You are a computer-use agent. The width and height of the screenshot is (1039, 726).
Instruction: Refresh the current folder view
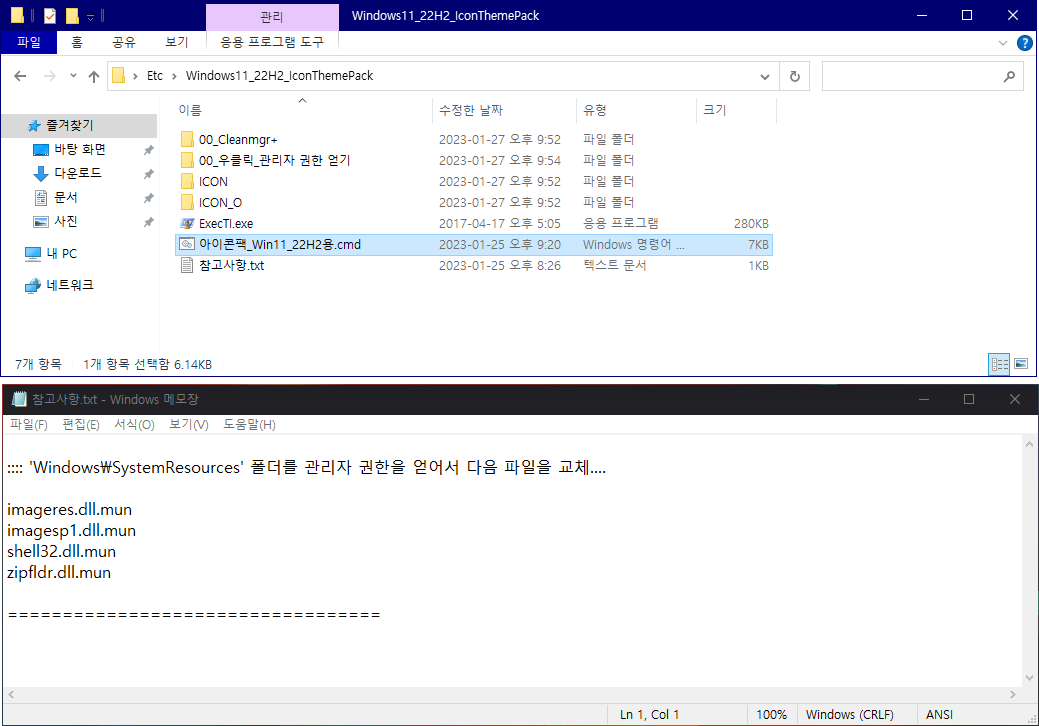coord(794,76)
